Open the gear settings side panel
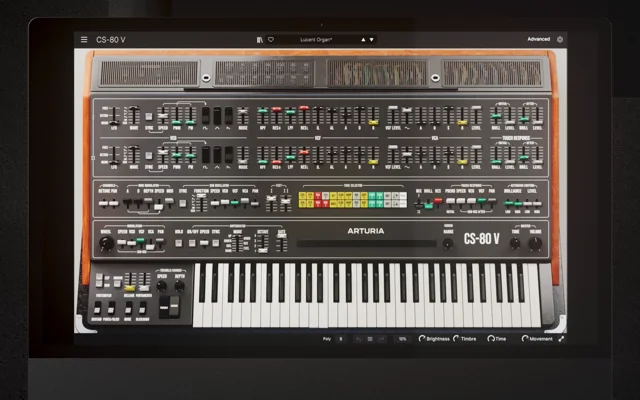This screenshot has width=640, height=400. (x=560, y=39)
